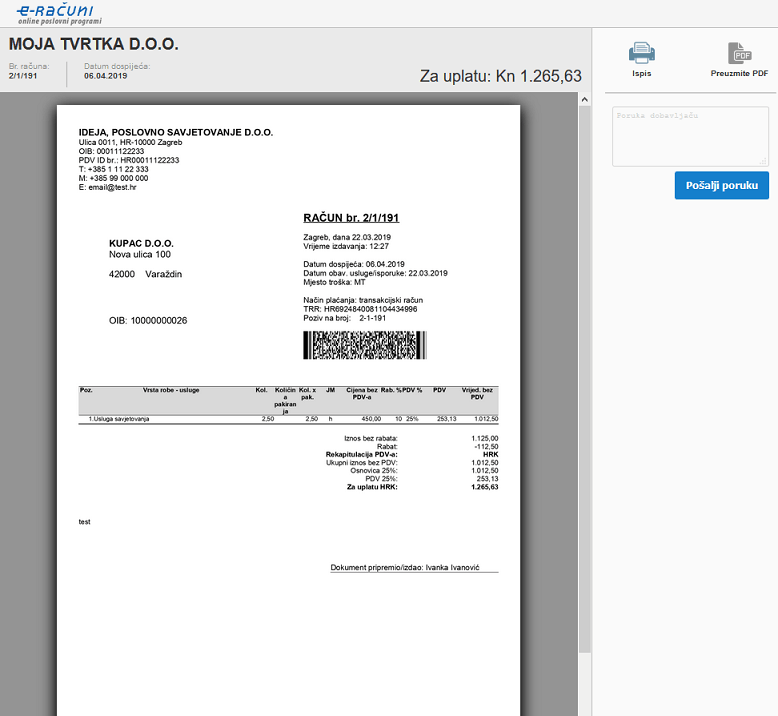Click the 'Preuzmite PDF' text label

pos(739,74)
